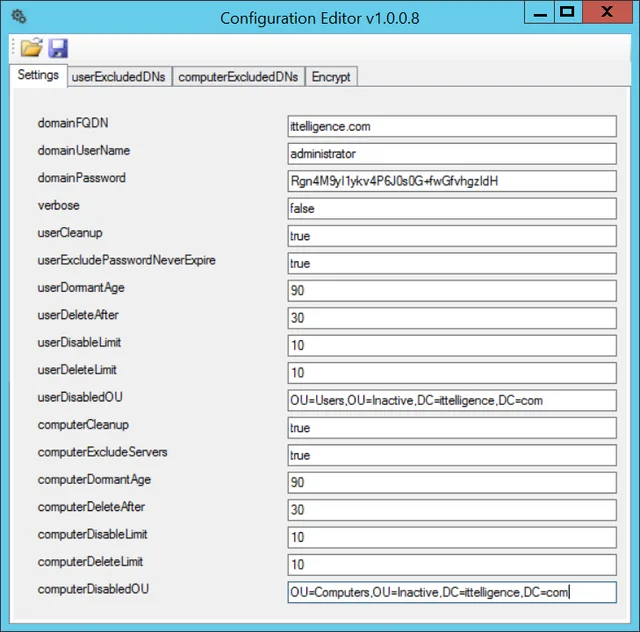Close the Configuration Editor window
The width and height of the screenshot is (640, 632).
[607, 12]
